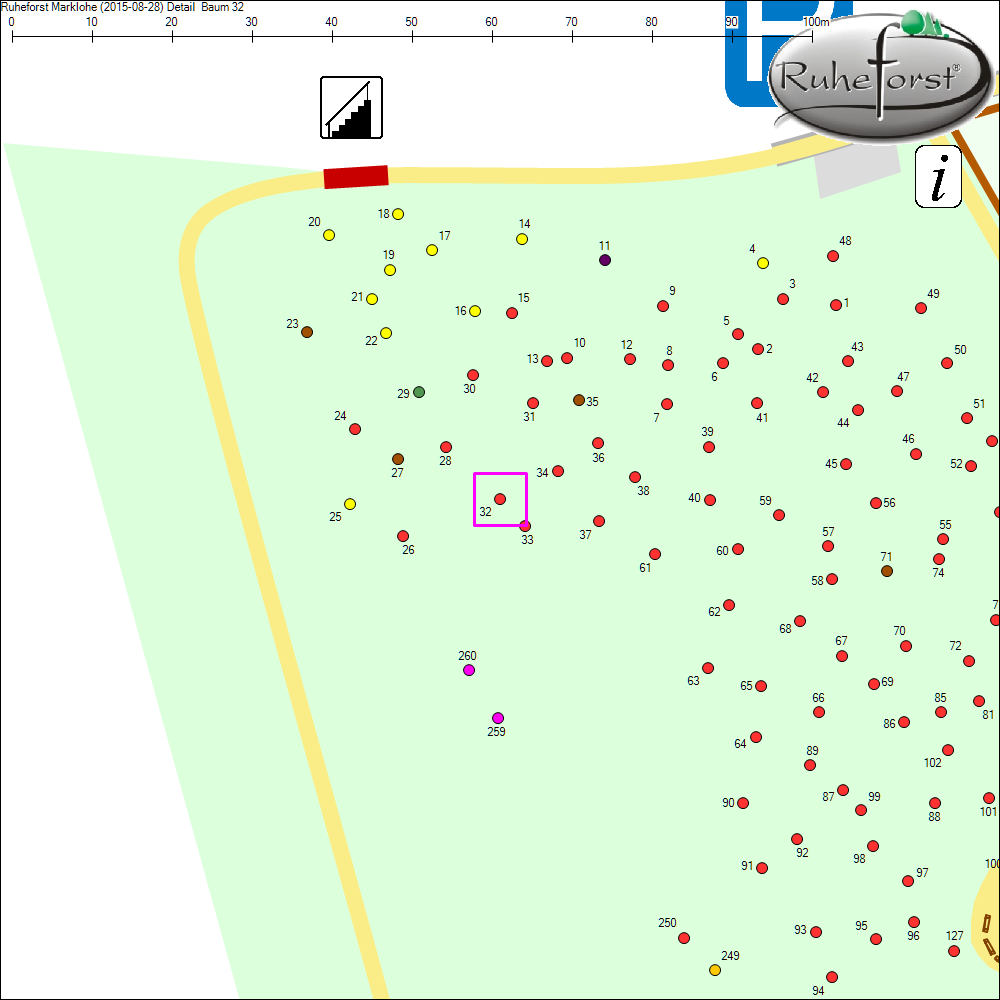Screen dimensions: 1000x1000
Task: Click the title text 'Ruheforst Marklohe (2015-08-28)'
Action: [82, 7]
